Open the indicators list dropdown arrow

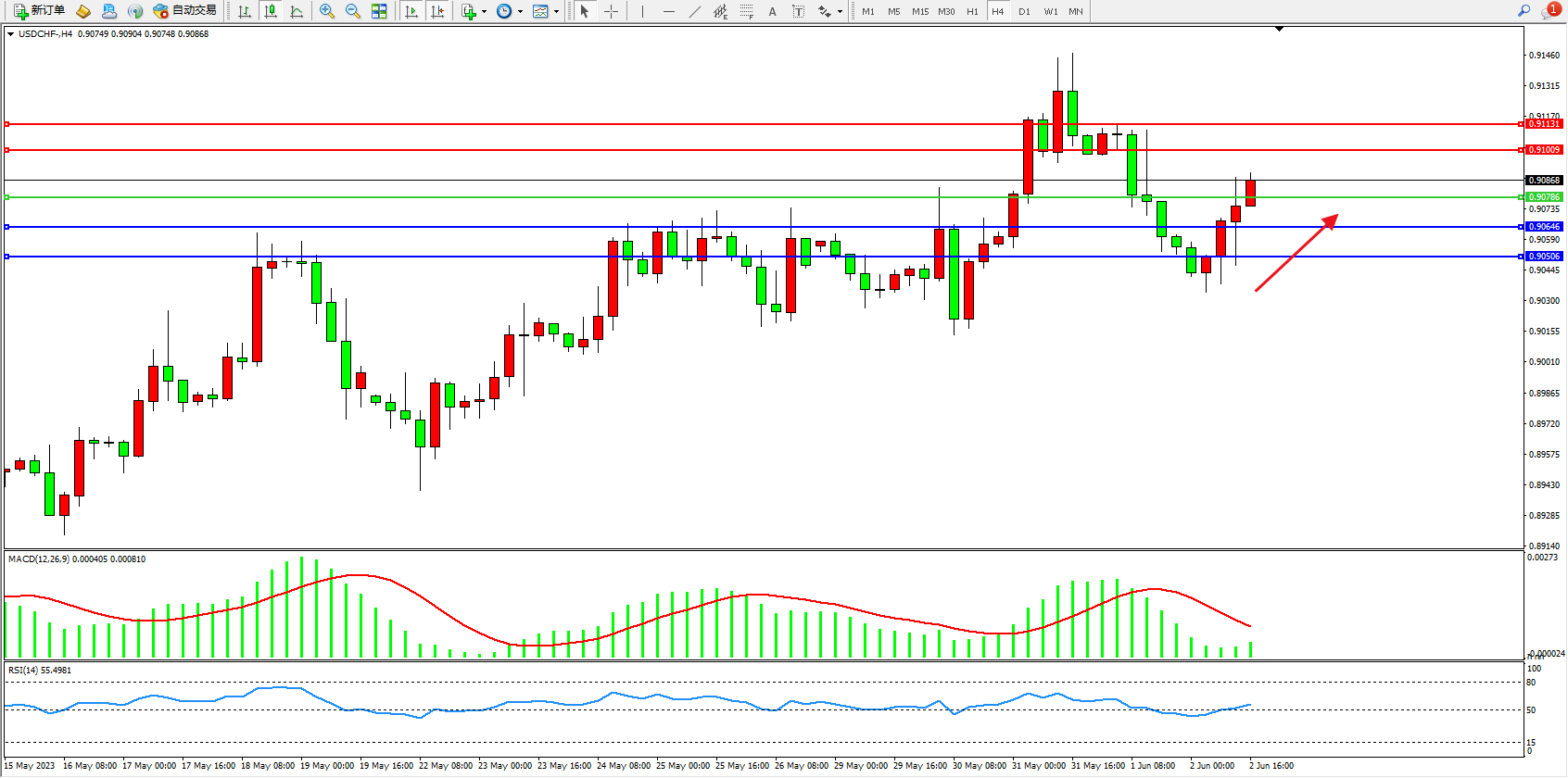pyautogui.click(x=484, y=12)
